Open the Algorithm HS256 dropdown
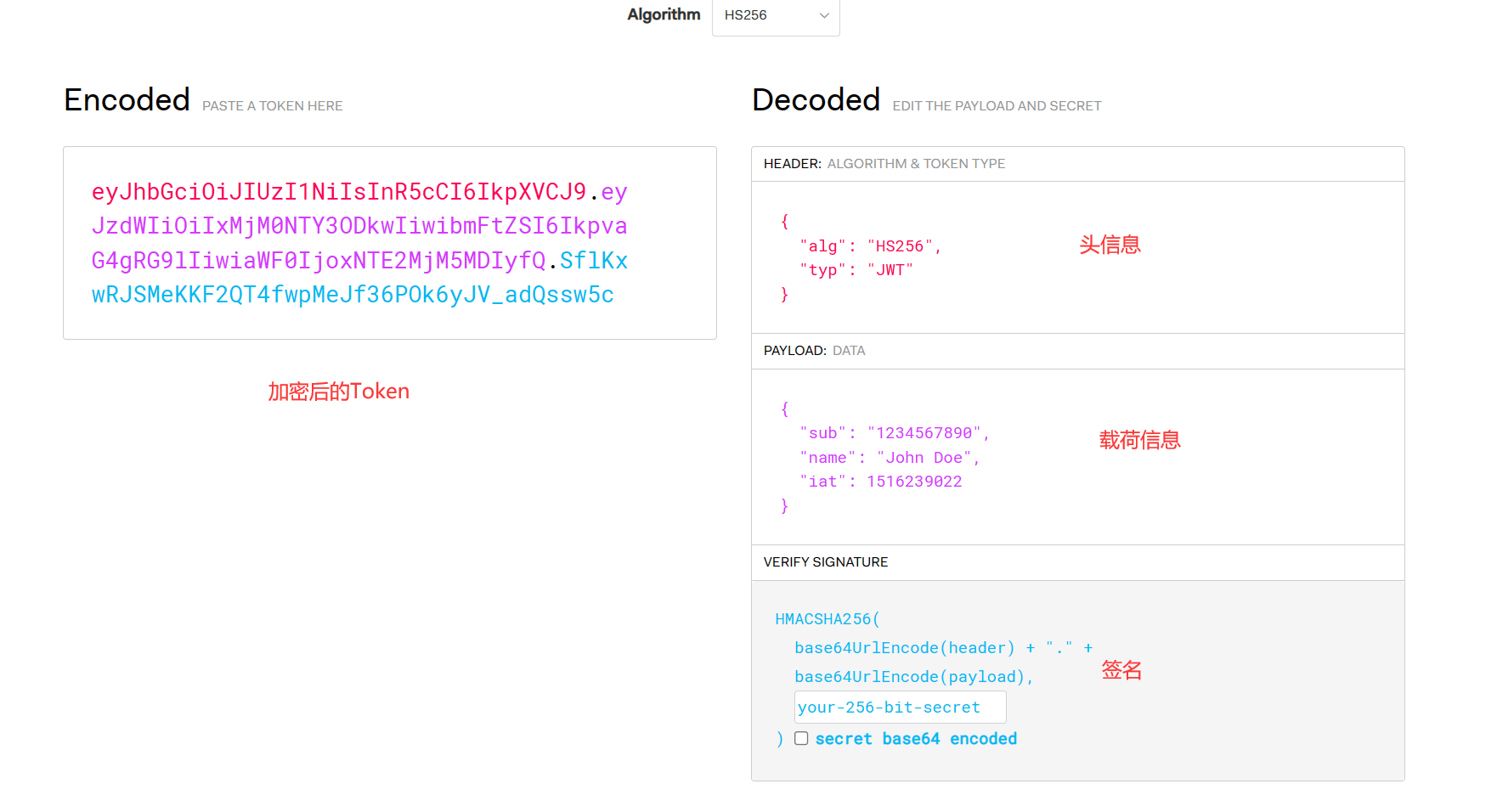 coord(774,16)
